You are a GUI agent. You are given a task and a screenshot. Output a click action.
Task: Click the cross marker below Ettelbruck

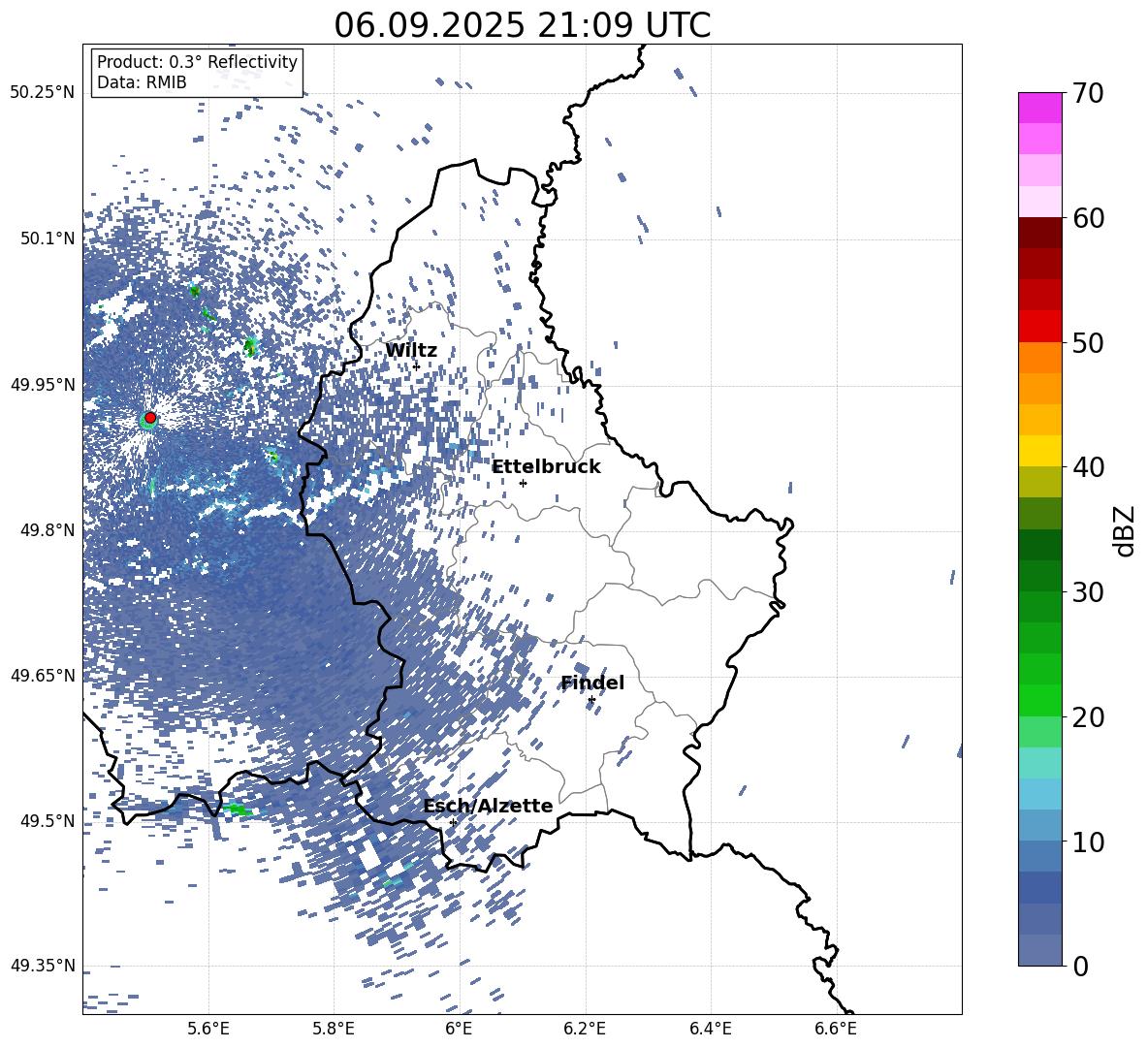523,483
